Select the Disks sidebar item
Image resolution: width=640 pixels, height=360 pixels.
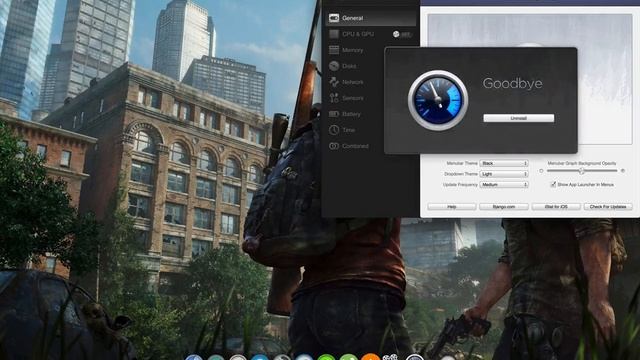coord(342,66)
